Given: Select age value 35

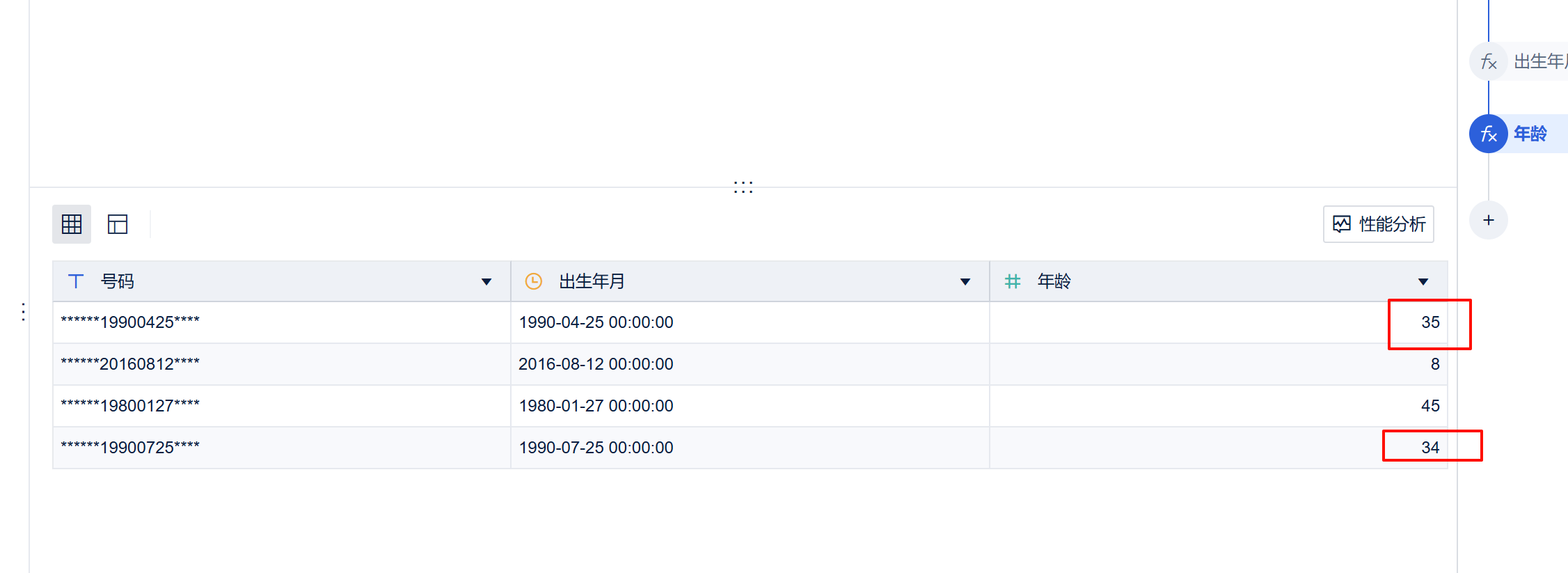Looking at the screenshot, I should click(x=1430, y=322).
